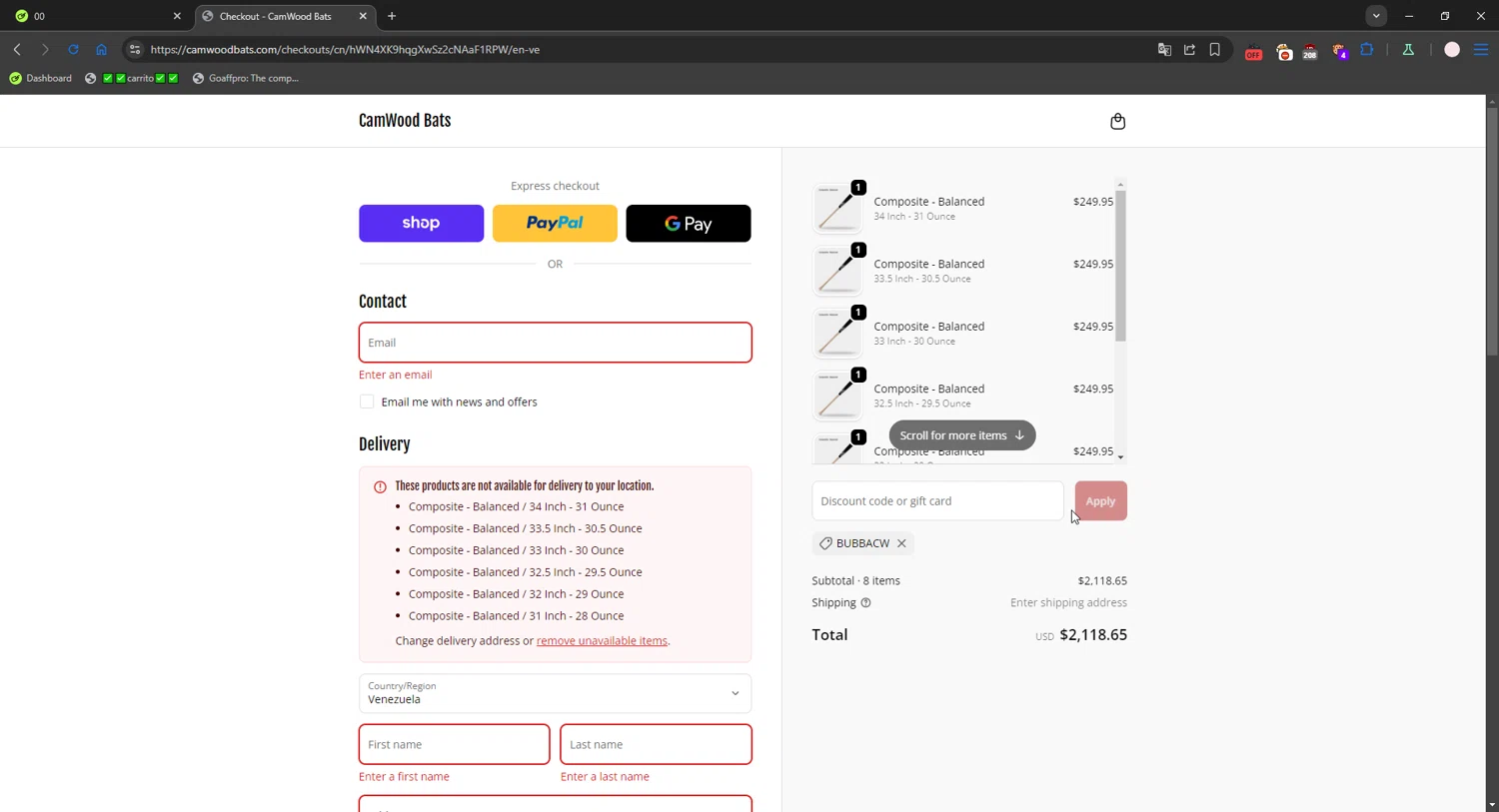Focus the Email input field
The width and height of the screenshot is (1499, 812).
tap(555, 343)
